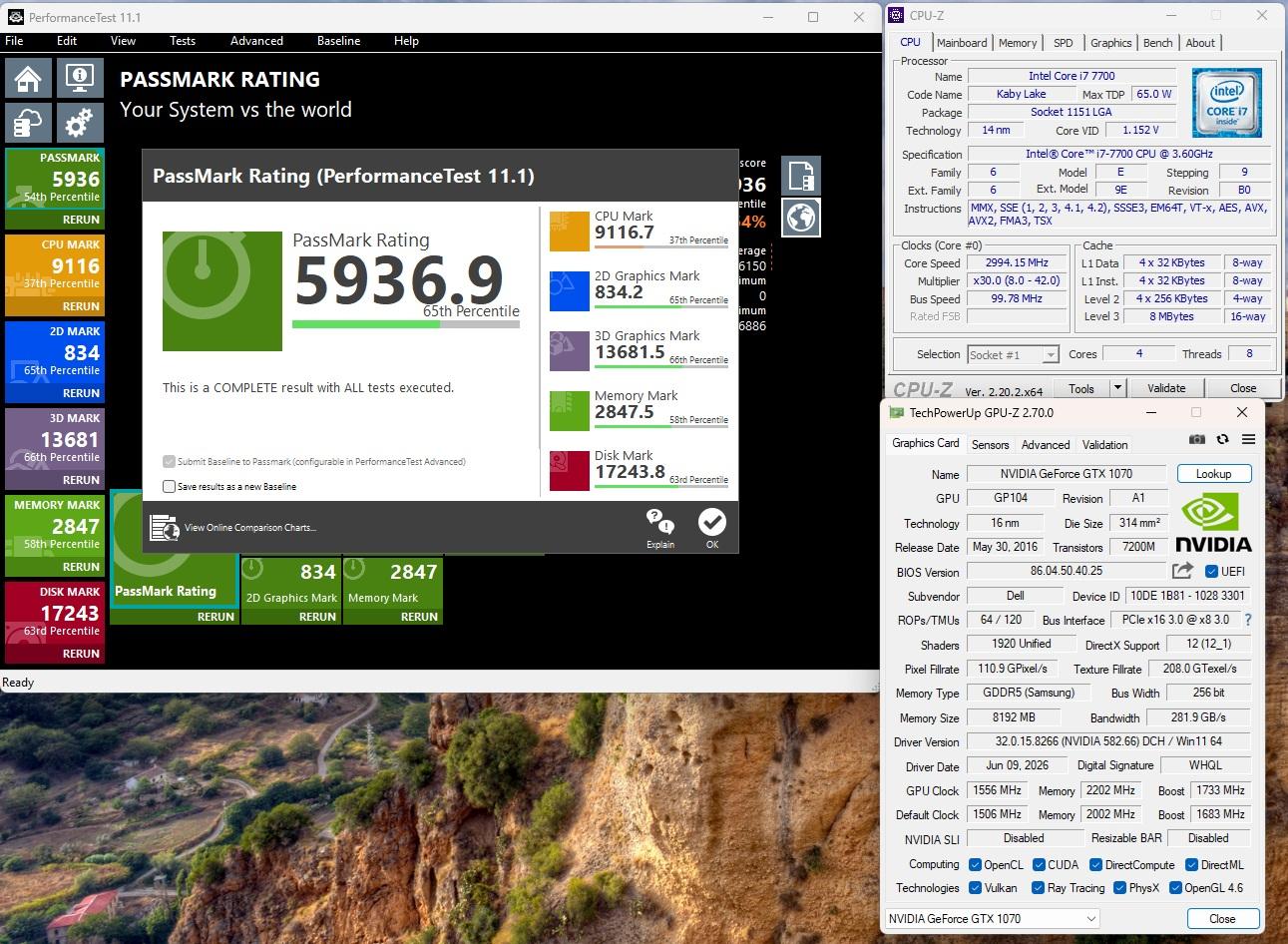Click View Online Comparison Charts link

[249, 528]
